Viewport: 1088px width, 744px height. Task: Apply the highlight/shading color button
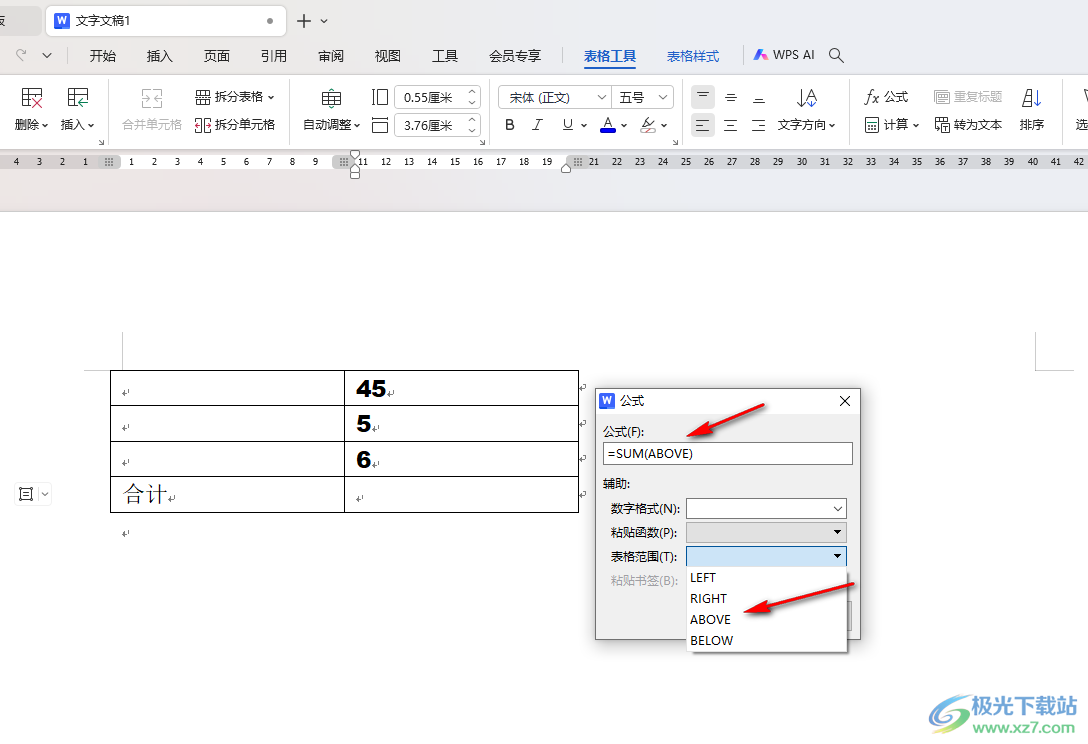648,125
